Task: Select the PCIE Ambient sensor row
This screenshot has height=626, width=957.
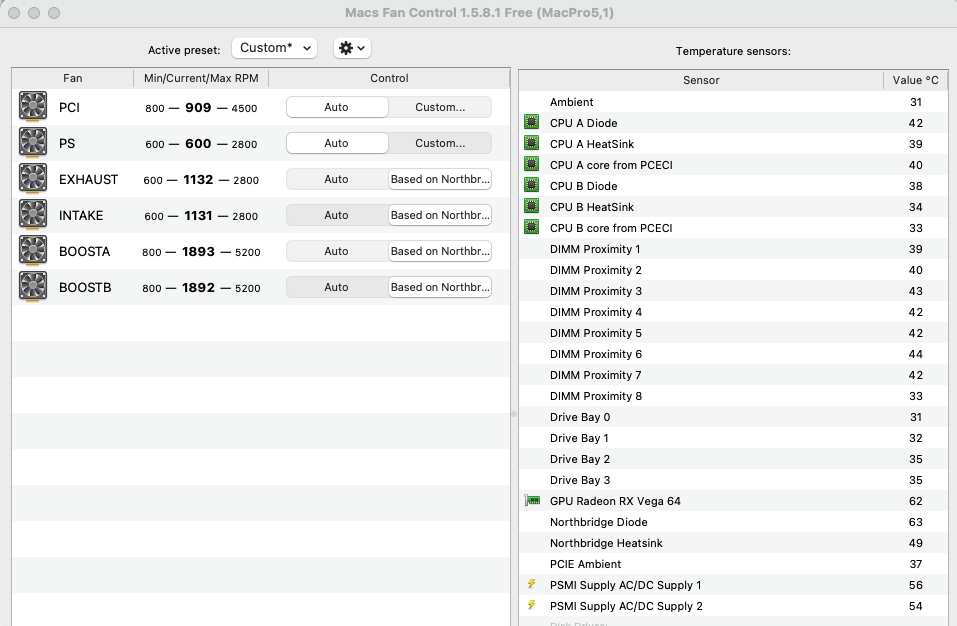Action: click(734, 564)
